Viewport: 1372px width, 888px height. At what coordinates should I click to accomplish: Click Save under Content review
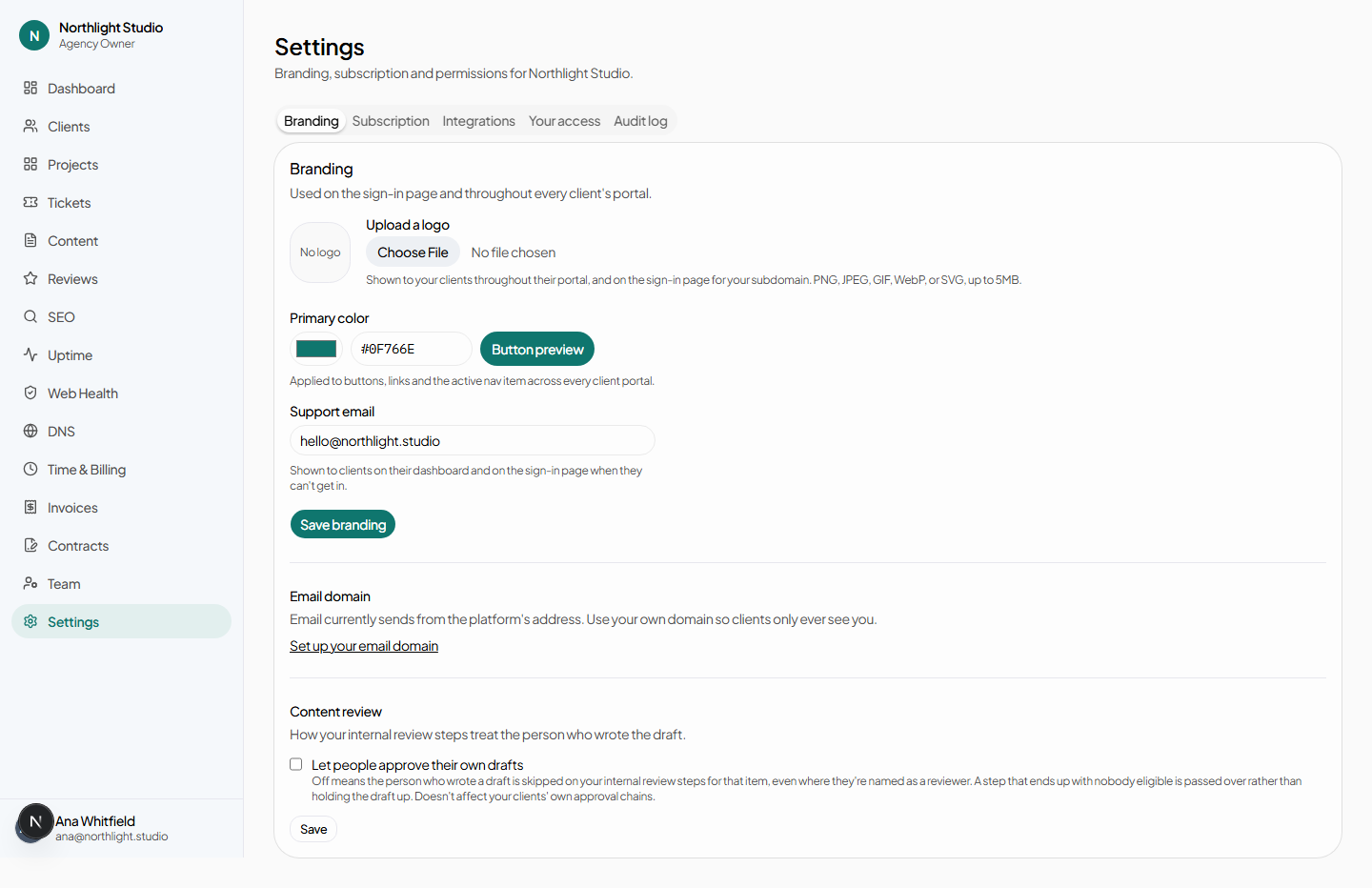tap(313, 829)
